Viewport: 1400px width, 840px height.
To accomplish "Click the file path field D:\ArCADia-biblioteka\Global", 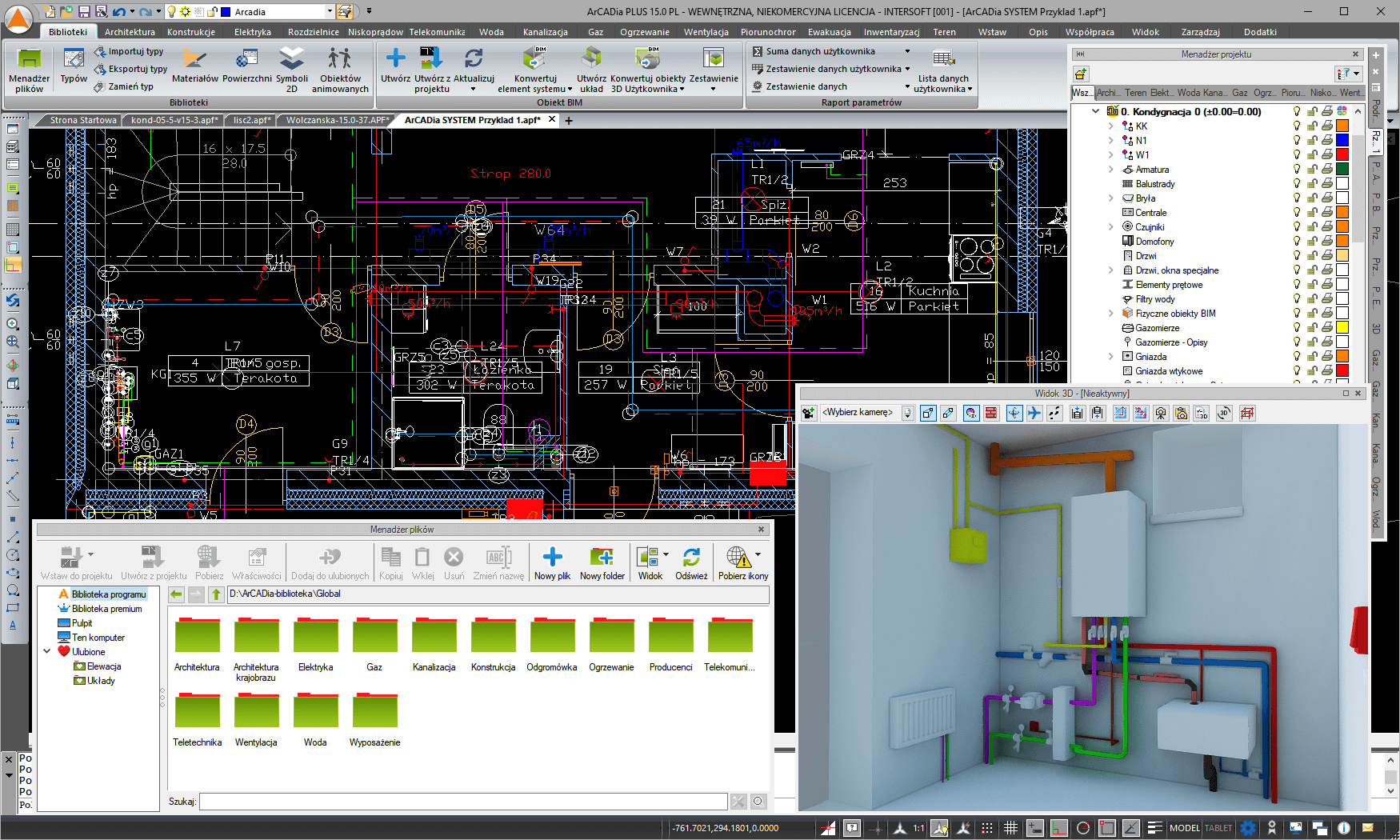I will (x=498, y=594).
